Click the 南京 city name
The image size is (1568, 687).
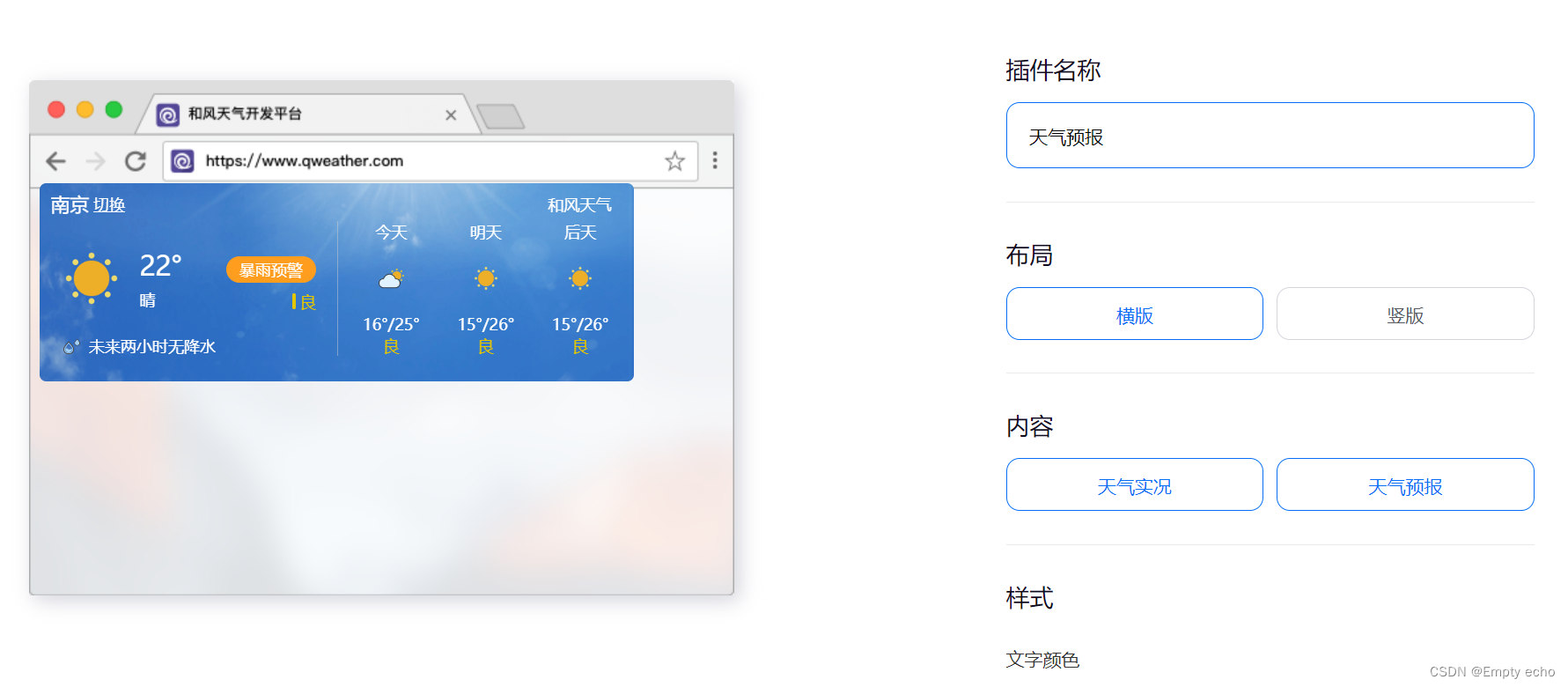(x=70, y=205)
